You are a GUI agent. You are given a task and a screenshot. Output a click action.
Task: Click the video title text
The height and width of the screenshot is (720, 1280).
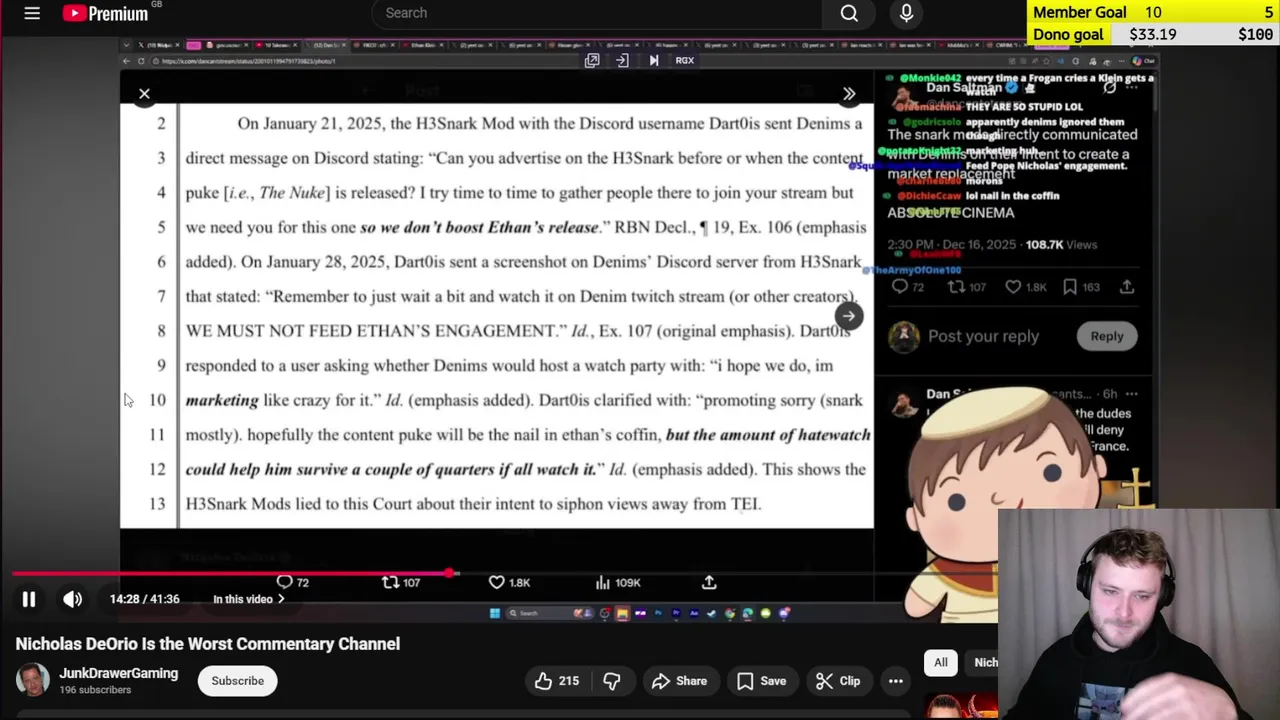208,644
